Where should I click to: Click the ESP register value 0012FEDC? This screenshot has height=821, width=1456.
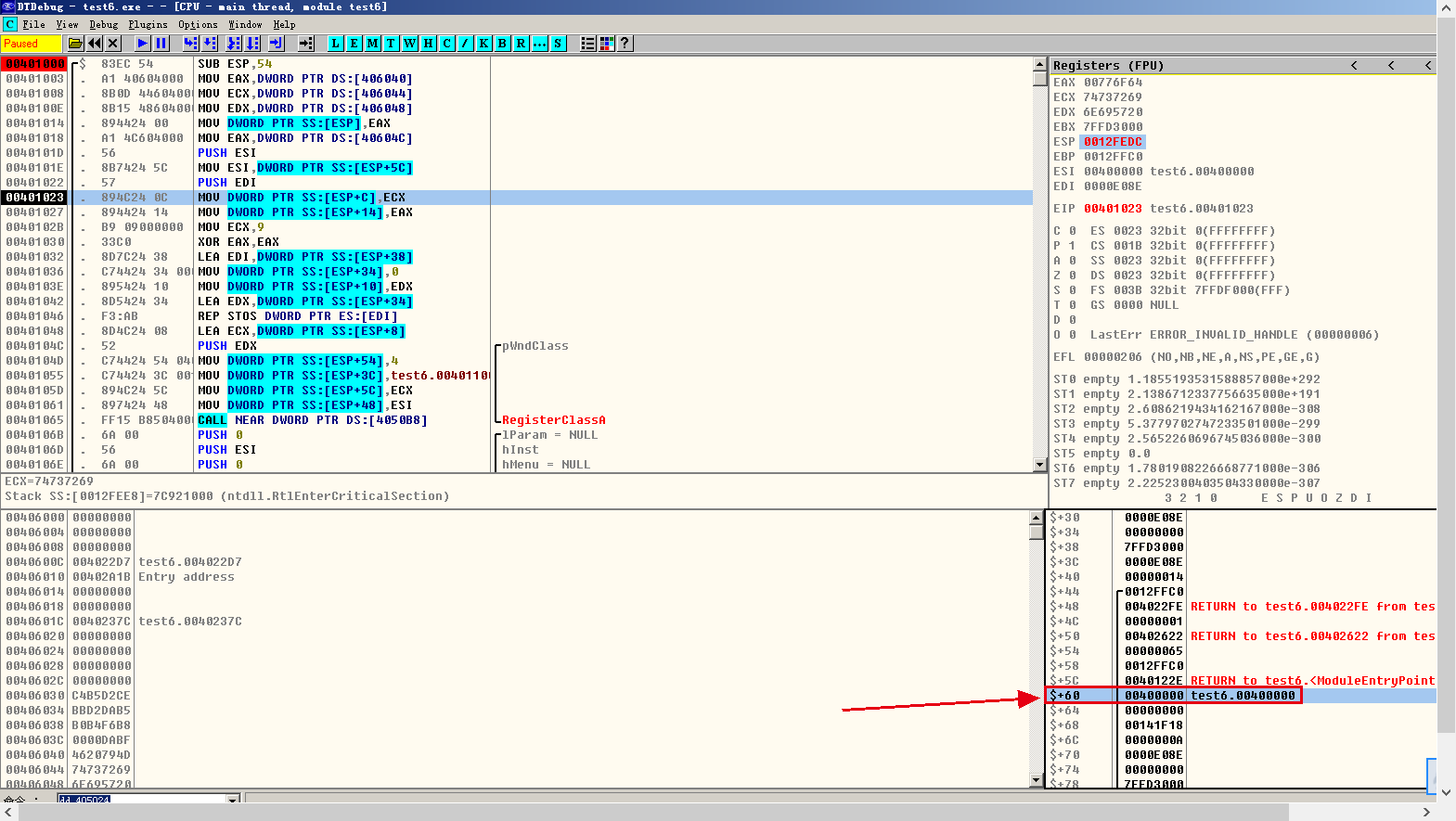tap(1114, 142)
